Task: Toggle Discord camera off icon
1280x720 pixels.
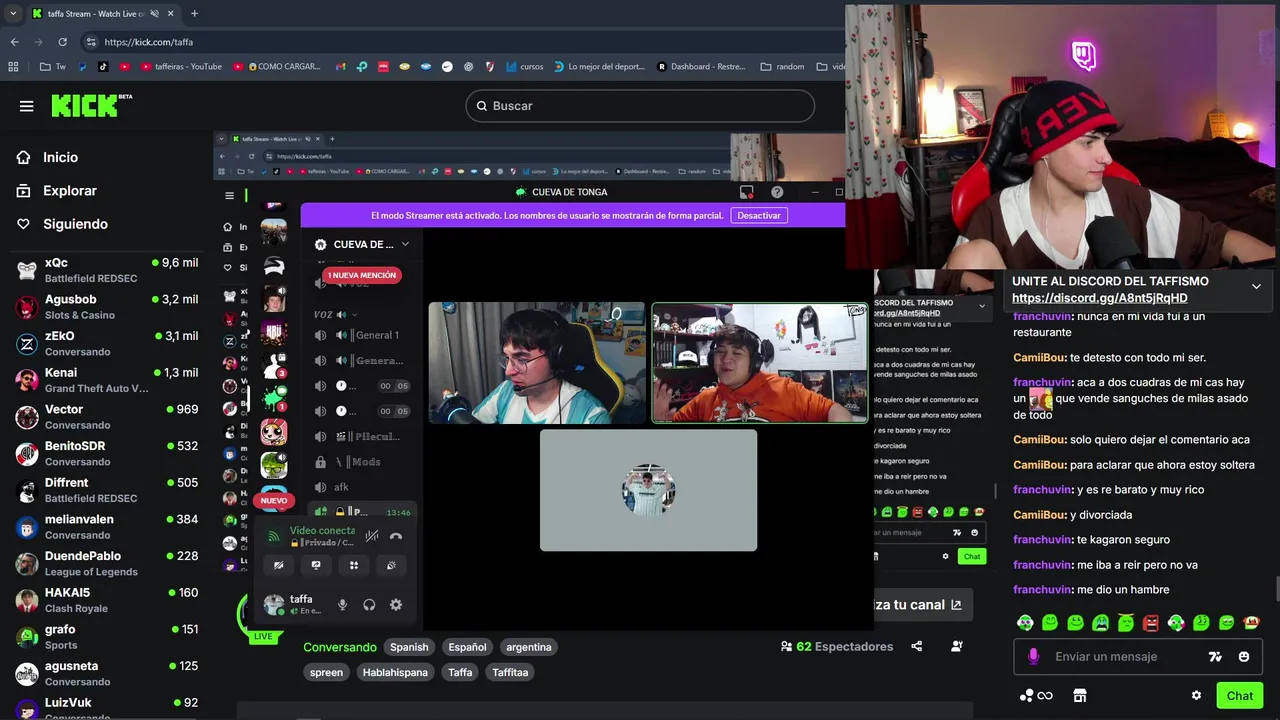Action: click(x=279, y=565)
